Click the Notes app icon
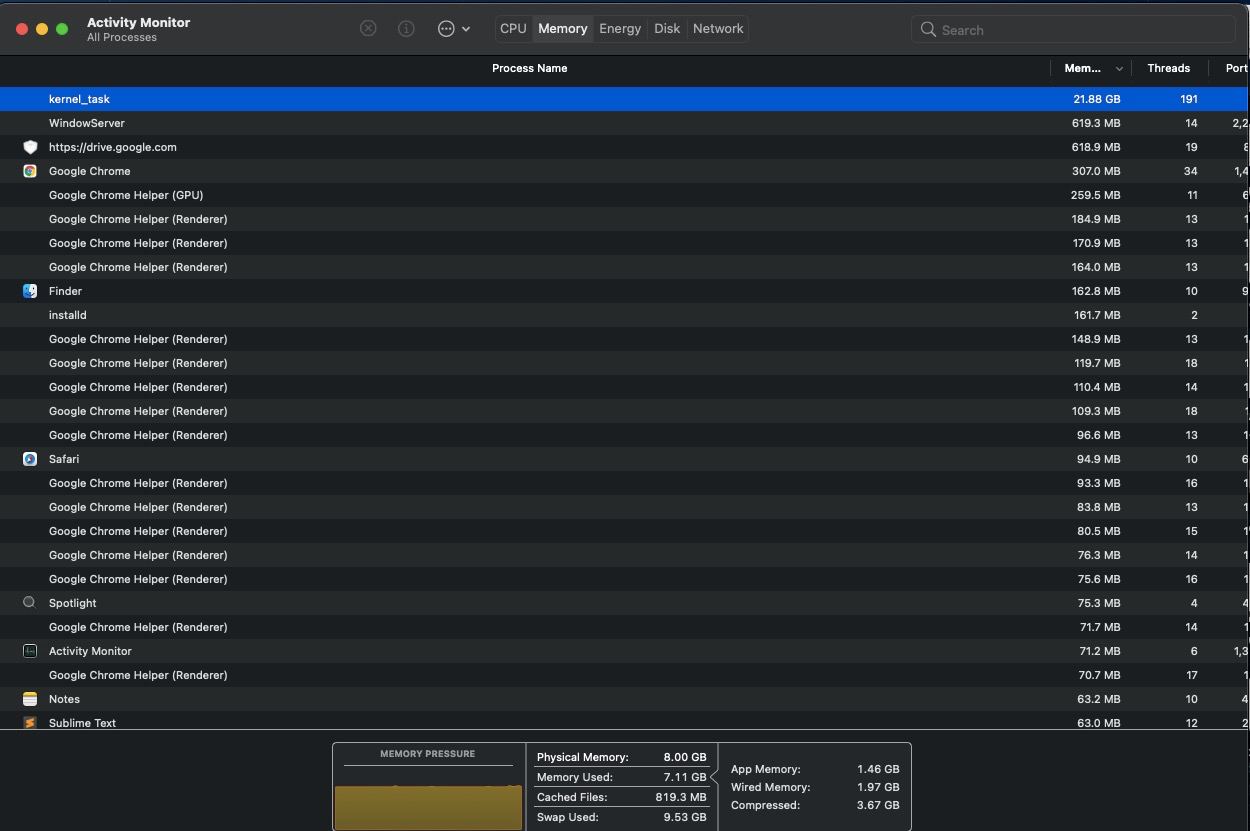The height and width of the screenshot is (831, 1250). point(30,699)
